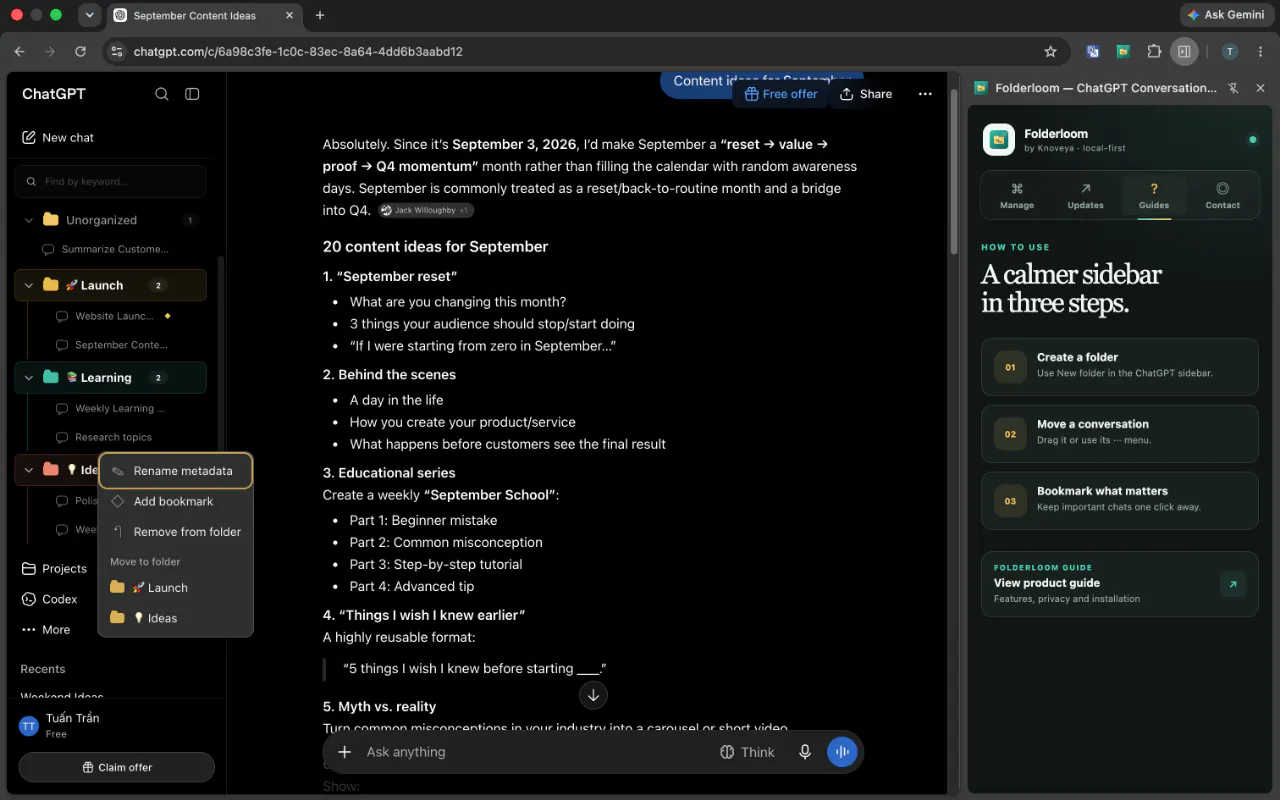
Task: Toggle ChatGPT sidebar with panel icon
Action: tap(192, 94)
